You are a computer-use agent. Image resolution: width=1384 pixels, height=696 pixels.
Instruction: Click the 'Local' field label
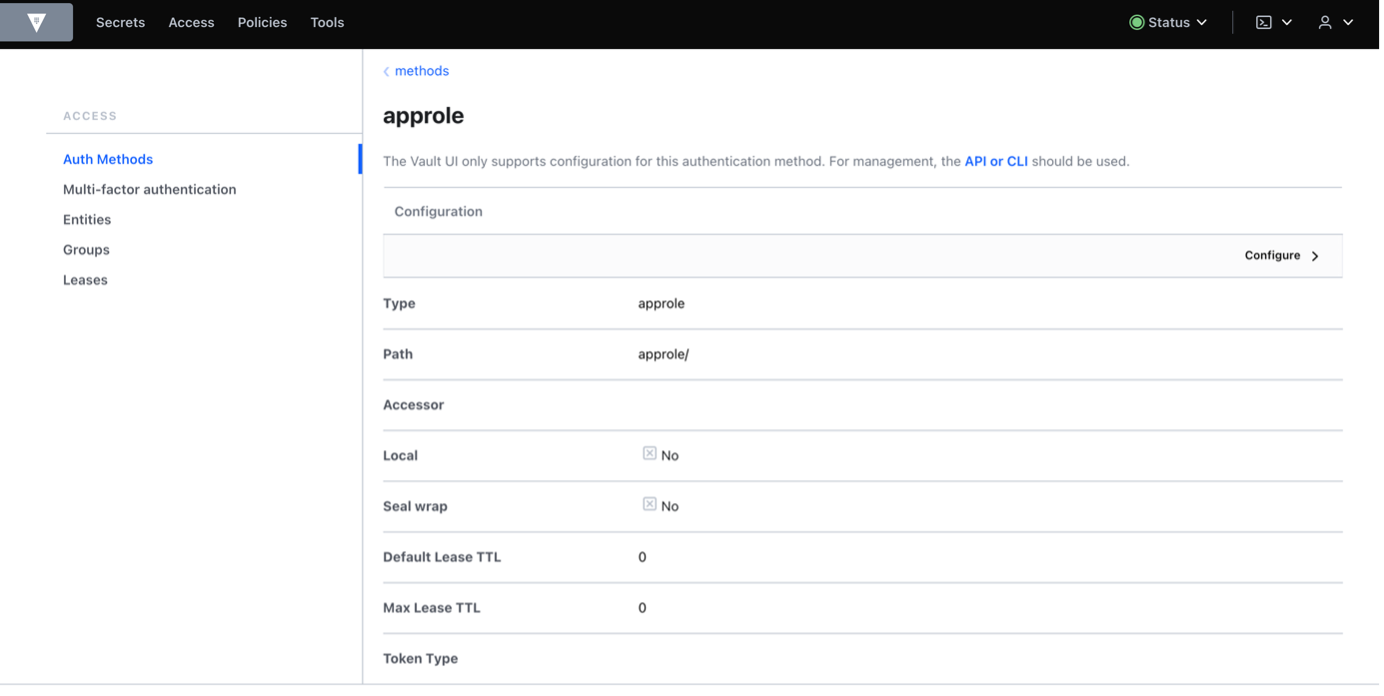(401, 456)
